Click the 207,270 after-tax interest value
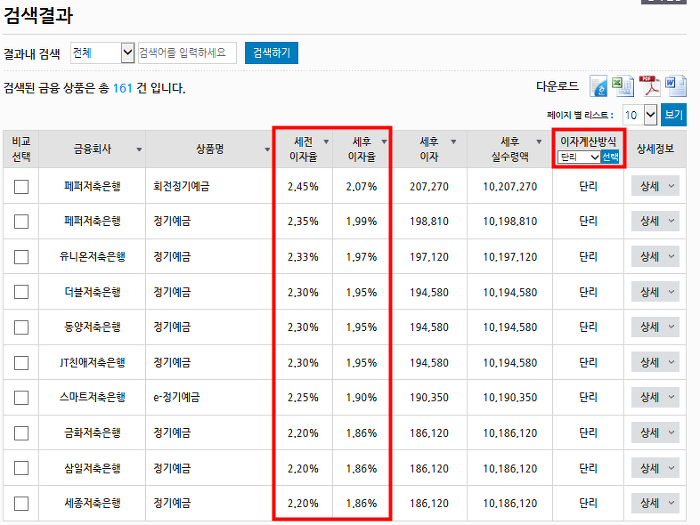This screenshot has height=525, width=700. [x=429, y=187]
